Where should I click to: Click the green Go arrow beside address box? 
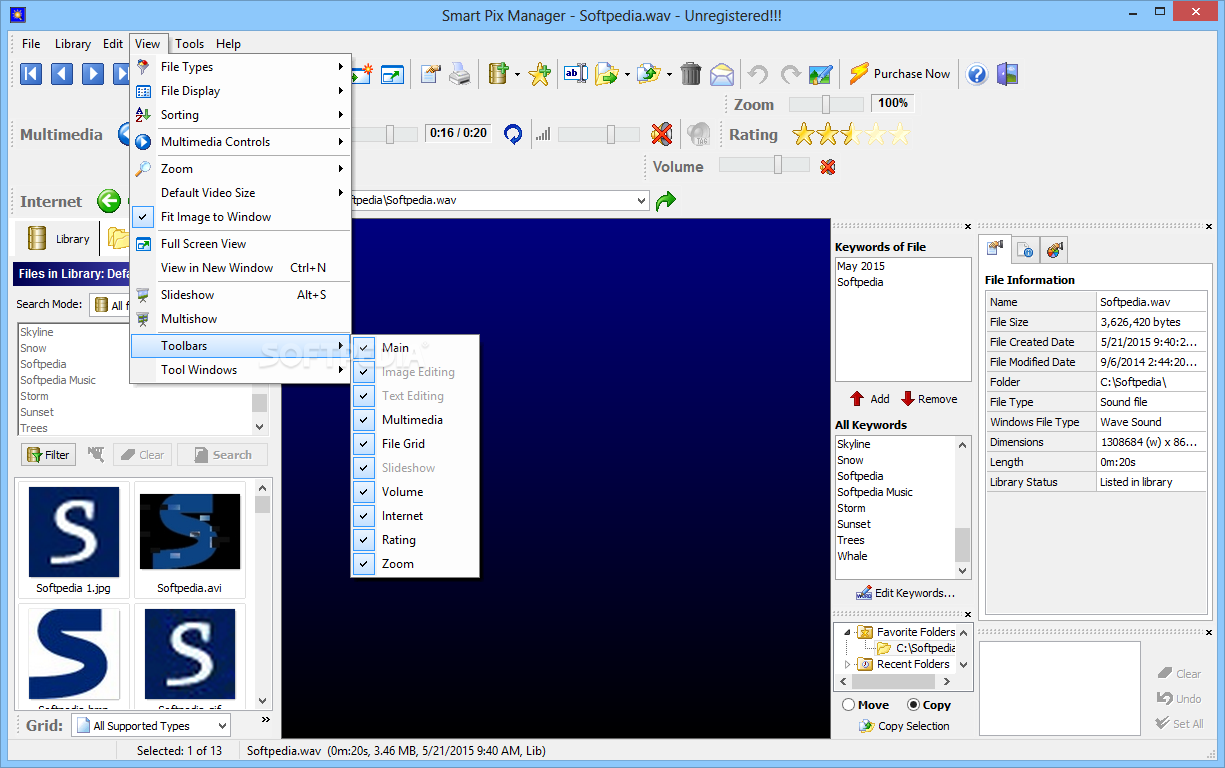[x=666, y=201]
